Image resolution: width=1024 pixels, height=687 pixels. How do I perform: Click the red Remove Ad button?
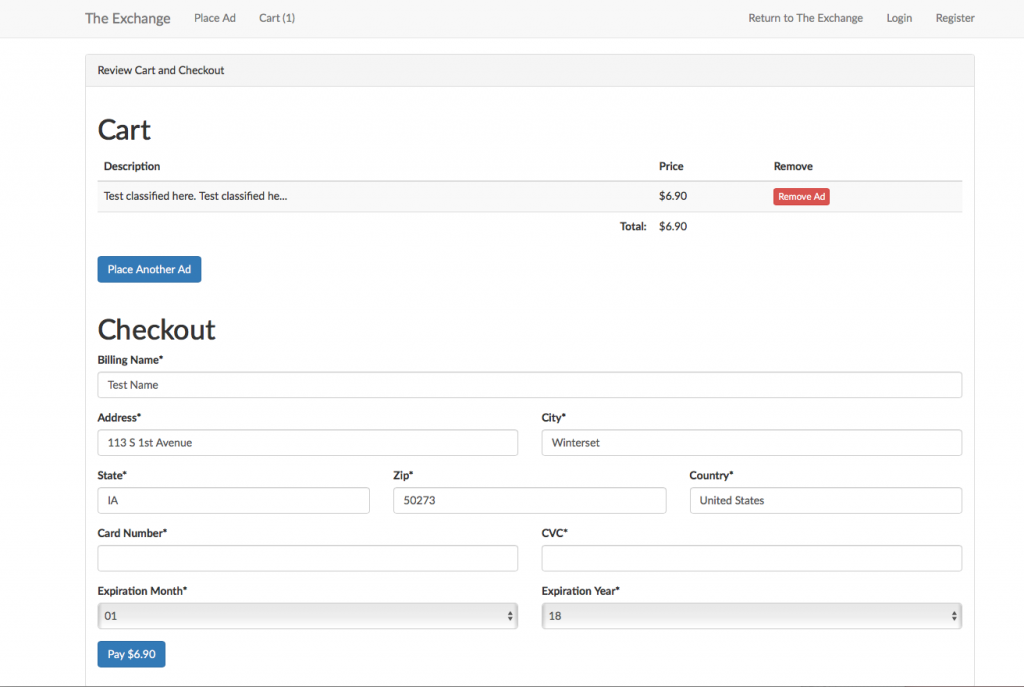pos(801,197)
